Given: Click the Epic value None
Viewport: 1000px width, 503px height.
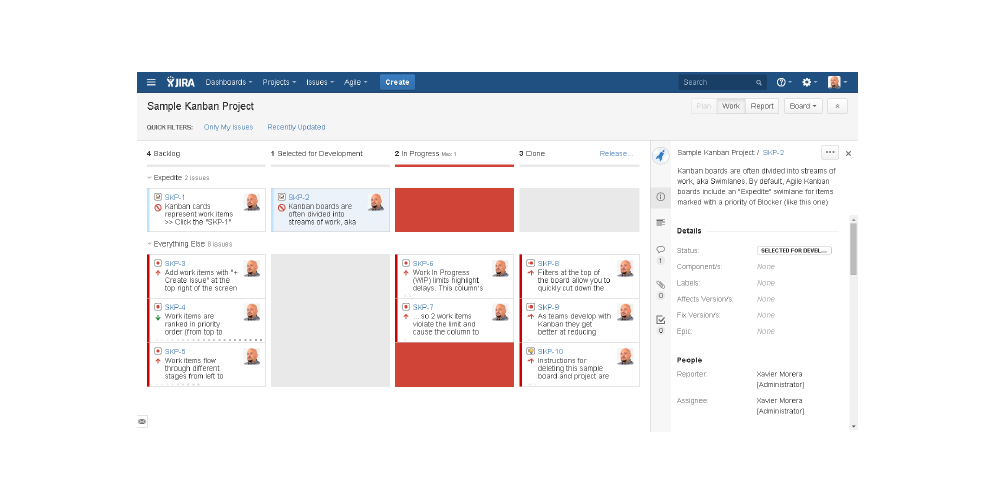Looking at the screenshot, I should point(765,332).
